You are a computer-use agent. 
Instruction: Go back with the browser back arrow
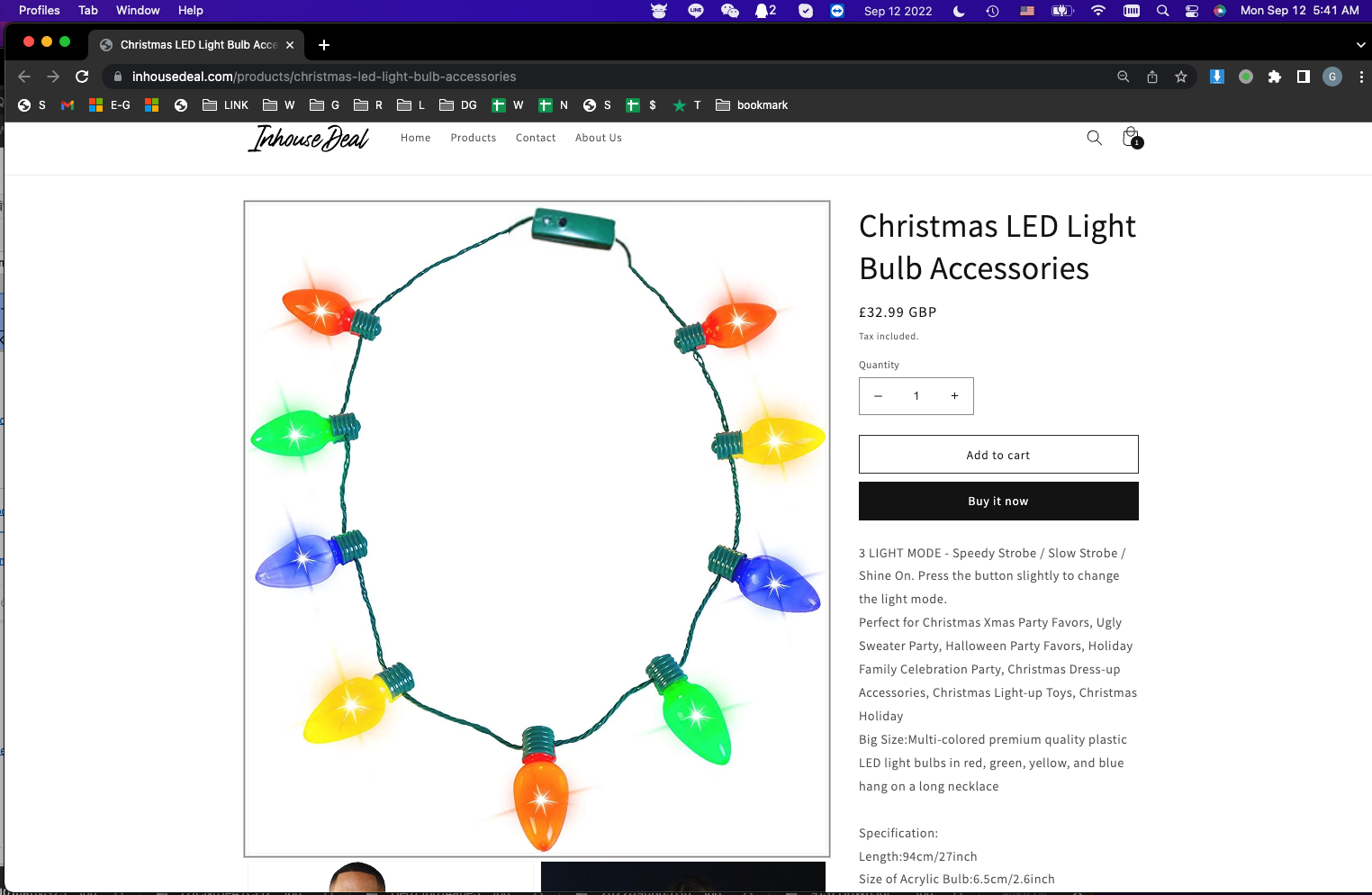coord(24,77)
